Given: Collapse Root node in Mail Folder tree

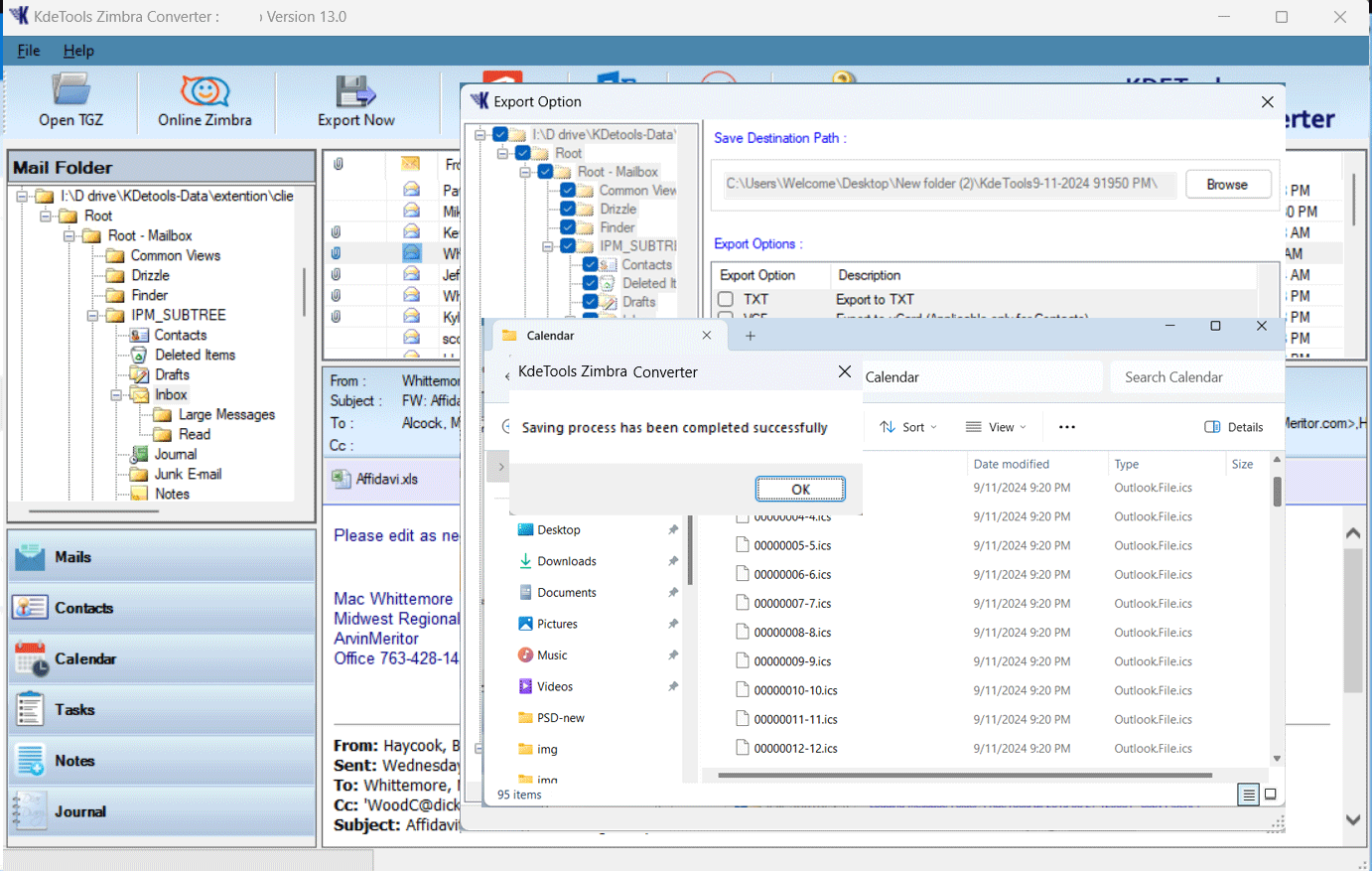Looking at the screenshot, I should [46, 216].
